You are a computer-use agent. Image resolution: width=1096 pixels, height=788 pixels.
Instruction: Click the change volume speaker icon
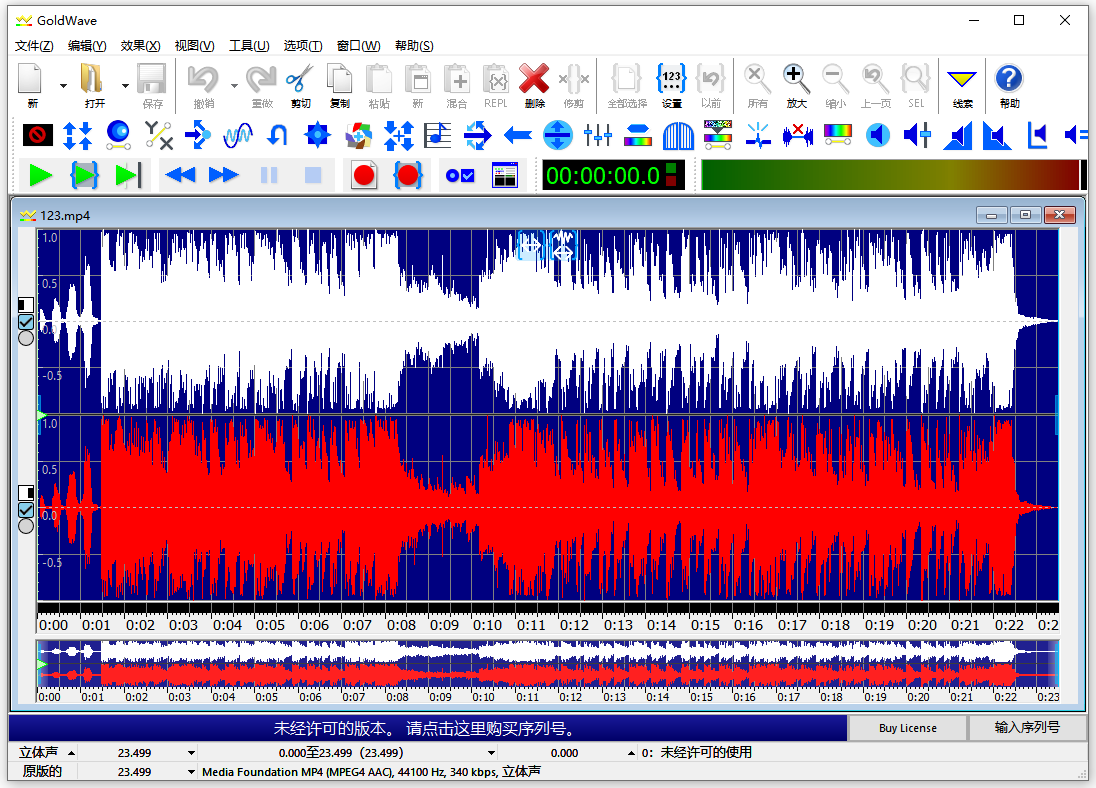pos(877,135)
